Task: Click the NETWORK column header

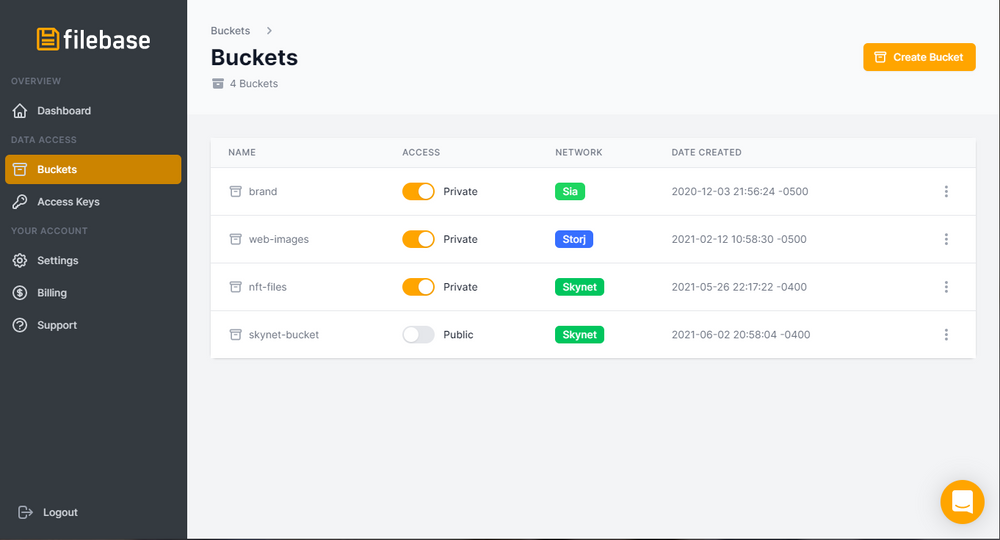Action: pyautogui.click(x=578, y=152)
